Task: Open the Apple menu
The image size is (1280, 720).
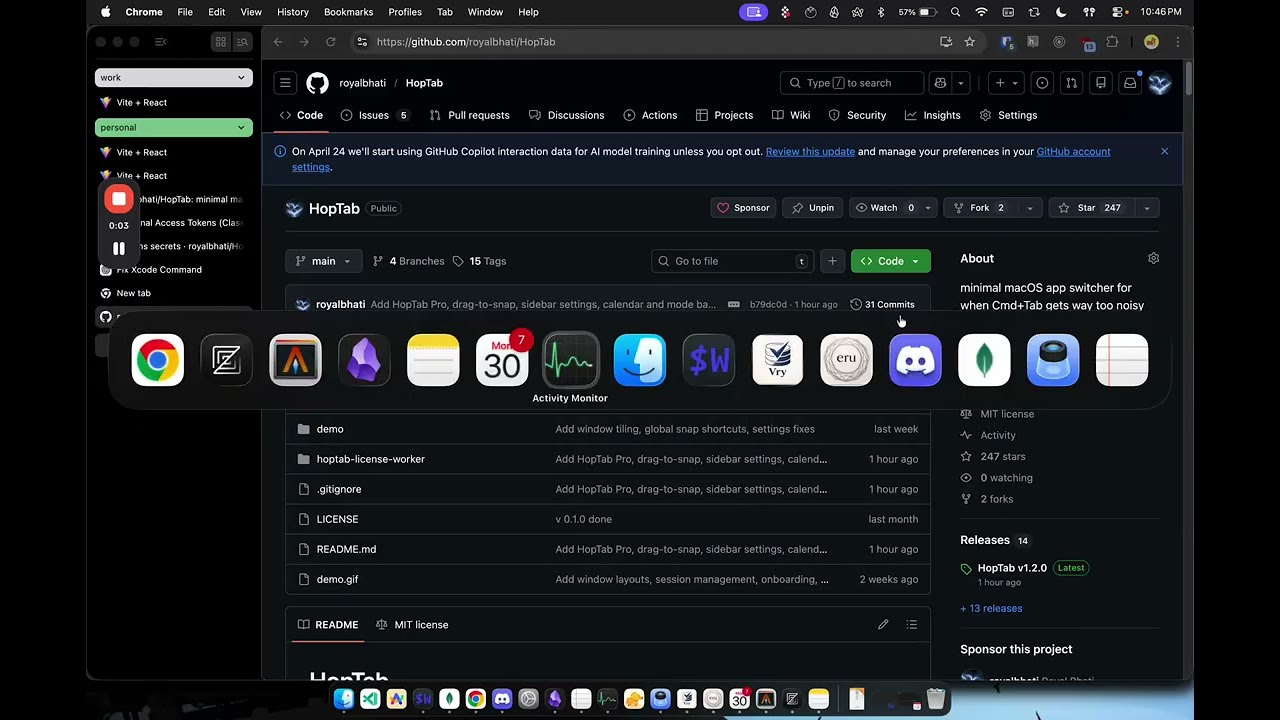Action: click(x=105, y=12)
